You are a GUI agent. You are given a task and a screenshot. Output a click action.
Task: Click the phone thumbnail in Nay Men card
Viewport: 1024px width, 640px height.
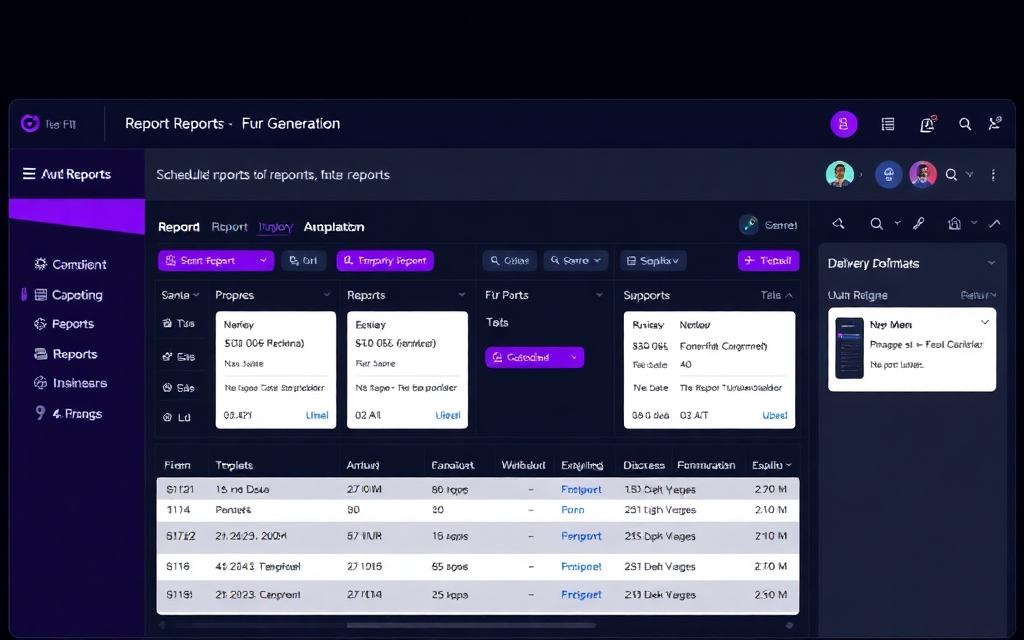tap(850, 347)
